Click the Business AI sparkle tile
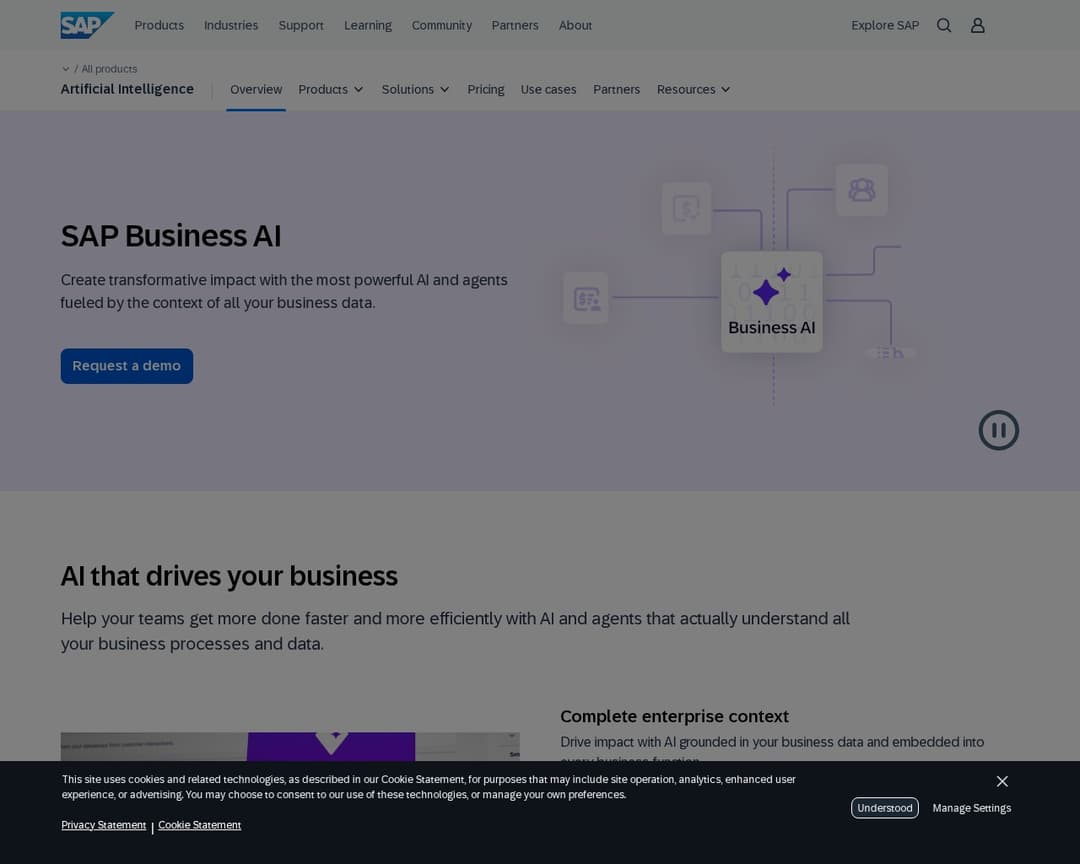Screen dimensions: 1080x864 771,302
